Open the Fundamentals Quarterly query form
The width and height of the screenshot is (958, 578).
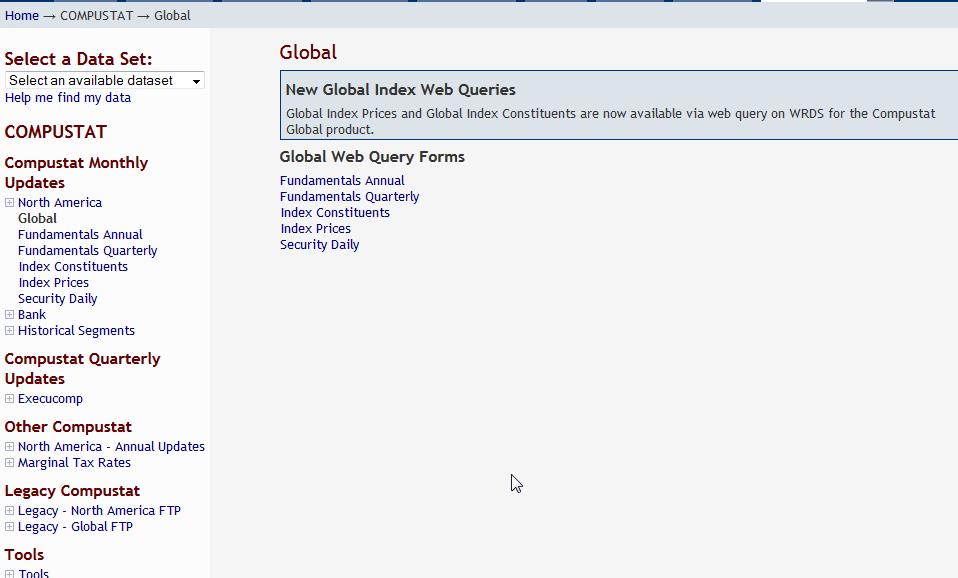349,196
